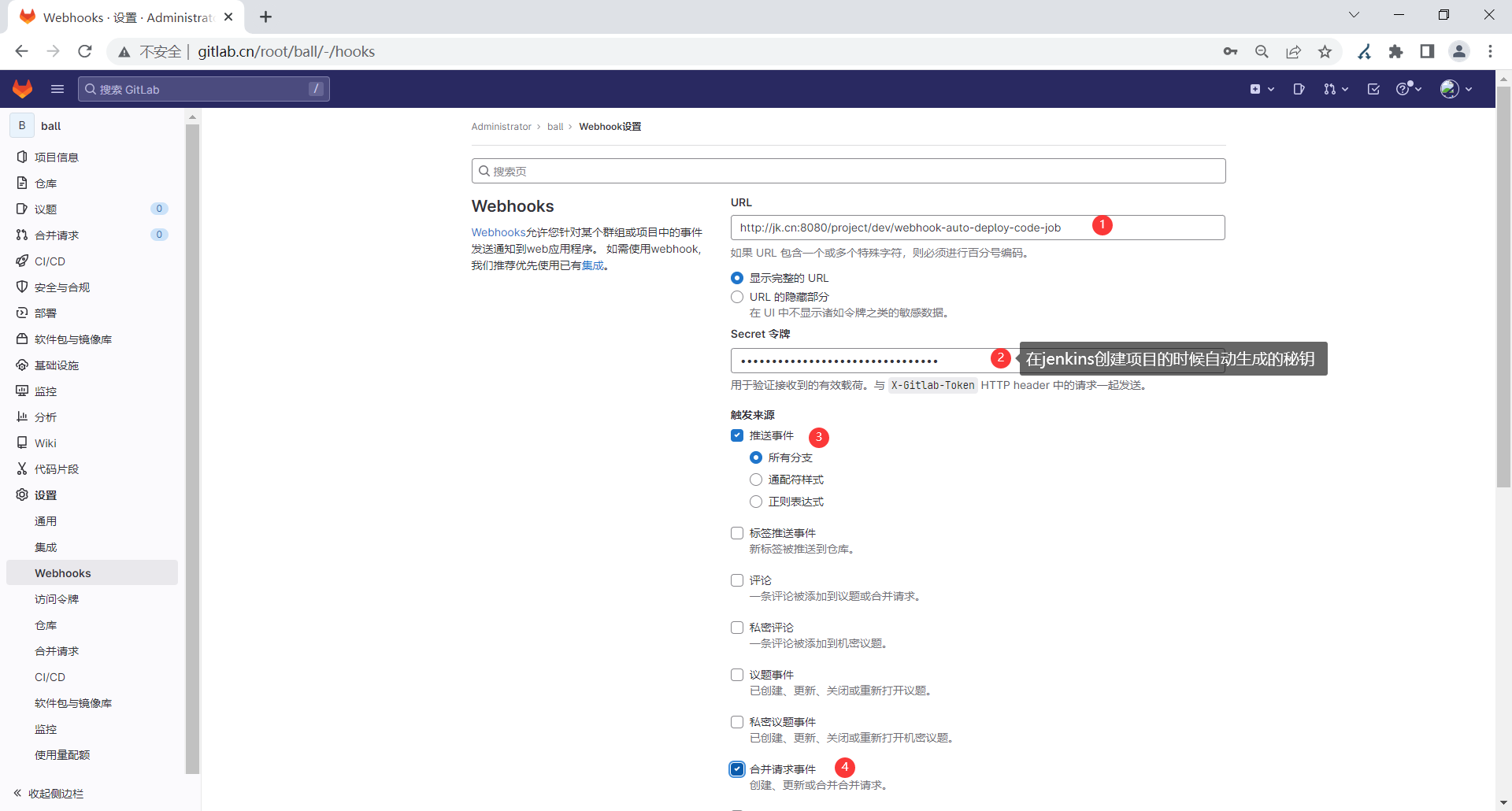Select the wildcard pattern radio button
Viewport: 1512px width, 811px height.
[756, 480]
